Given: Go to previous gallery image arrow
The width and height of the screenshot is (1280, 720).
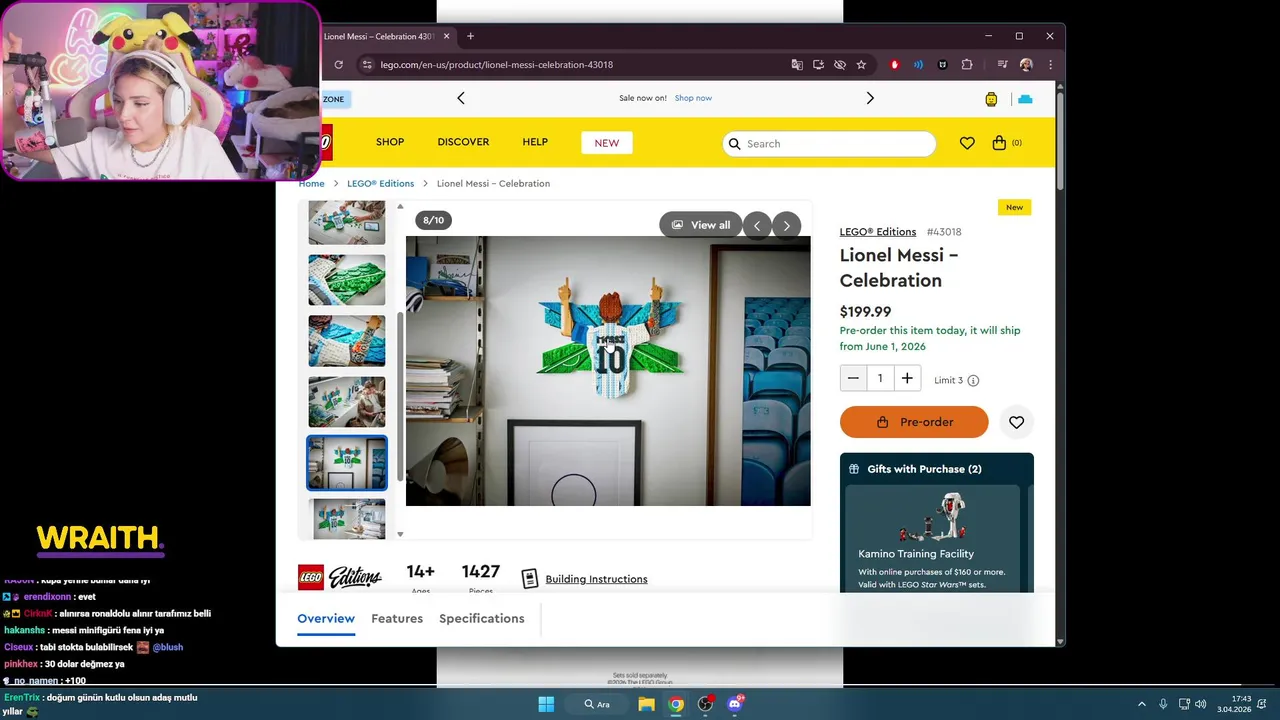Looking at the screenshot, I should (757, 225).
